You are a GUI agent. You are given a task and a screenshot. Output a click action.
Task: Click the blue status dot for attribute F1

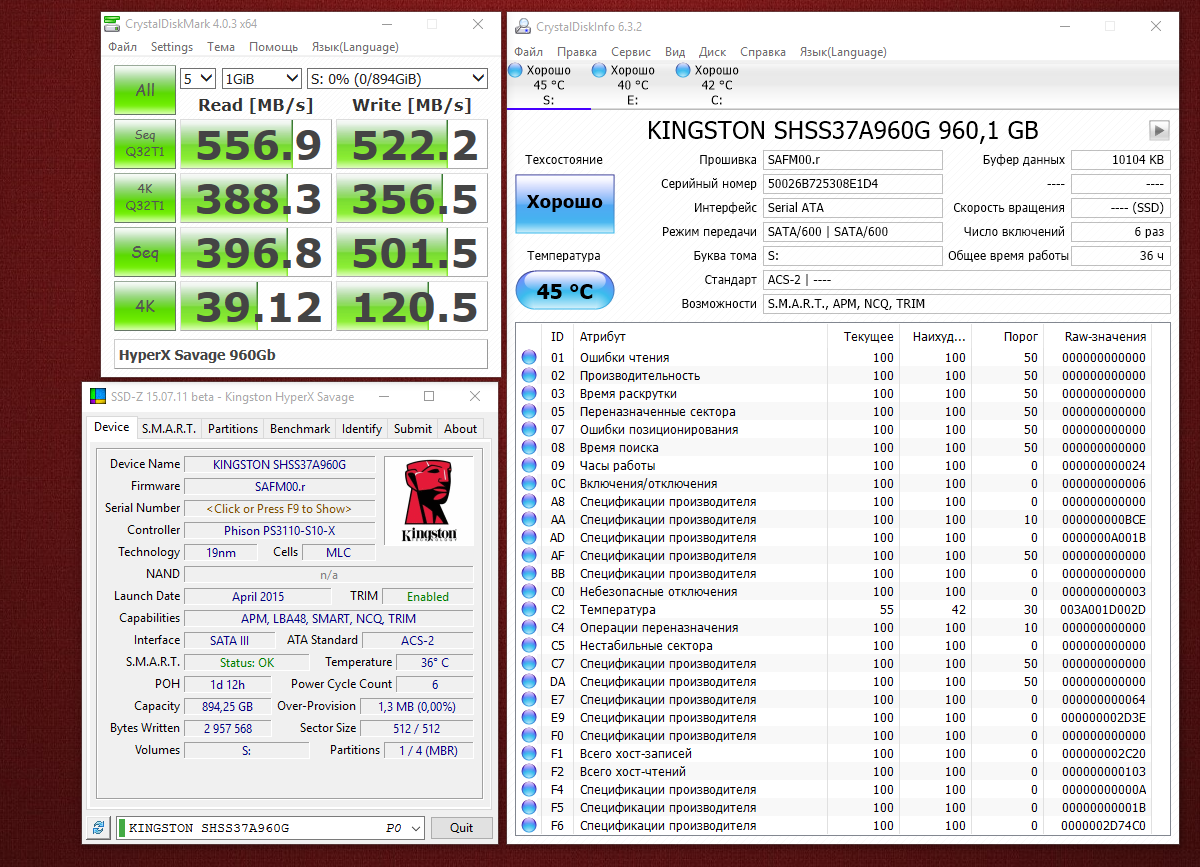tap(529, 754)
